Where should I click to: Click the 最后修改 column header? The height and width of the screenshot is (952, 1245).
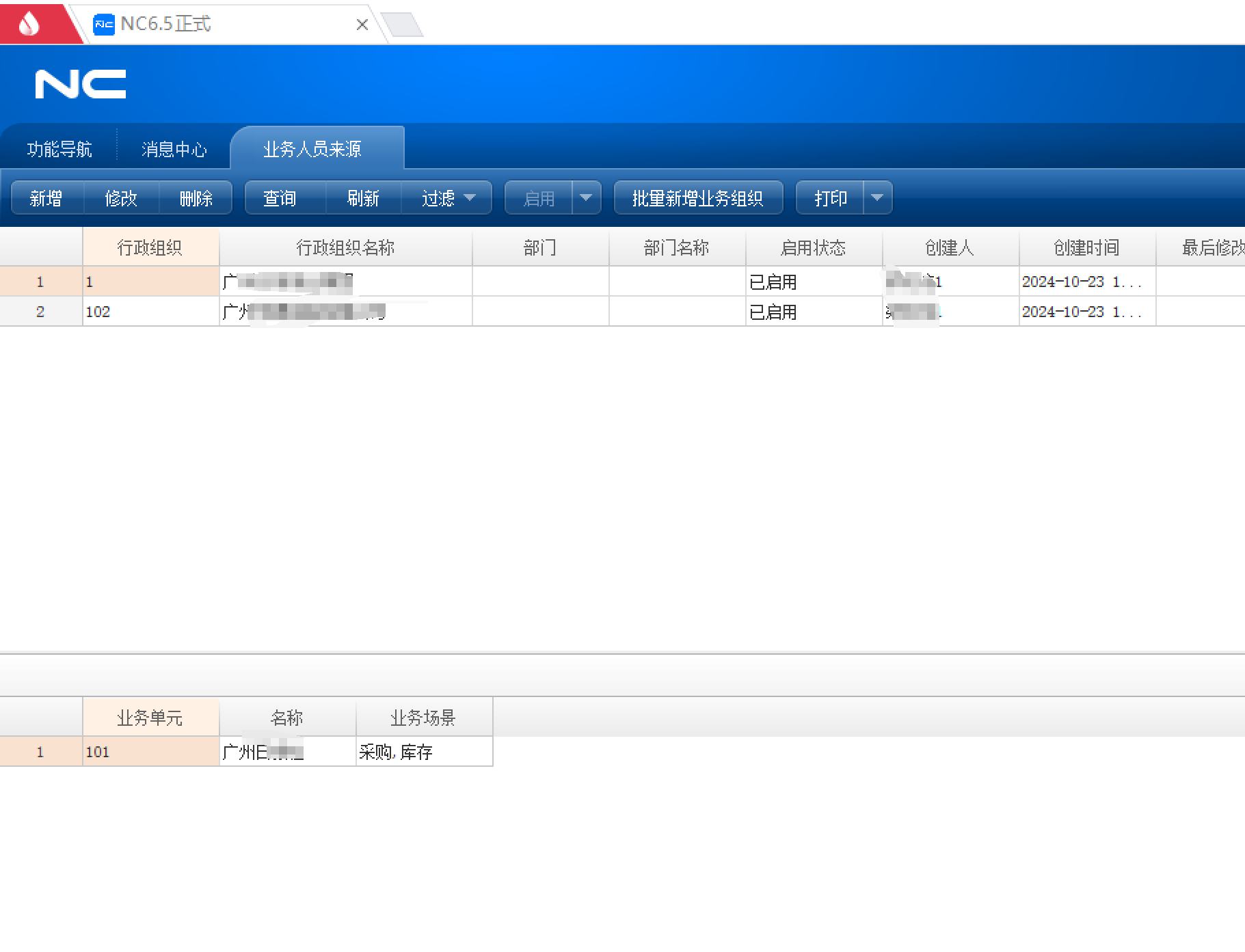tap(1201, 247)
